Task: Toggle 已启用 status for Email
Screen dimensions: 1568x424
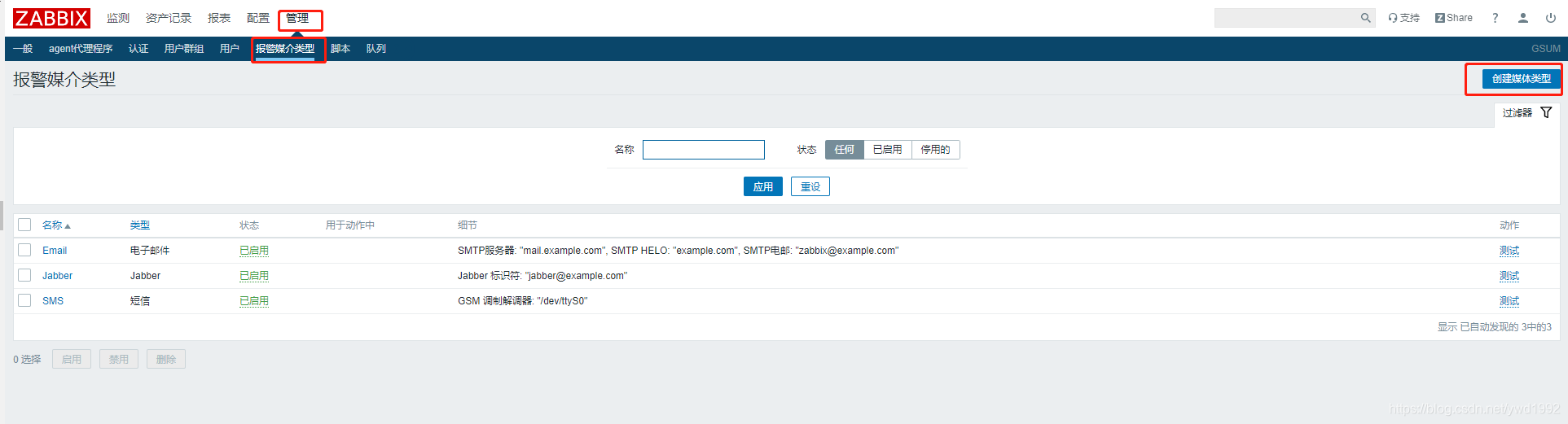Action: pos(254,251)
